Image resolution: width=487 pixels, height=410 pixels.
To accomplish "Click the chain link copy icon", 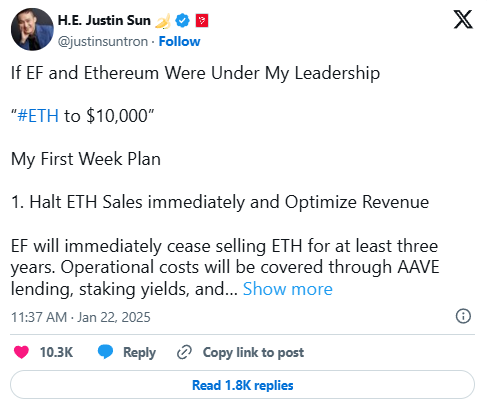I will tap(184, 352).
